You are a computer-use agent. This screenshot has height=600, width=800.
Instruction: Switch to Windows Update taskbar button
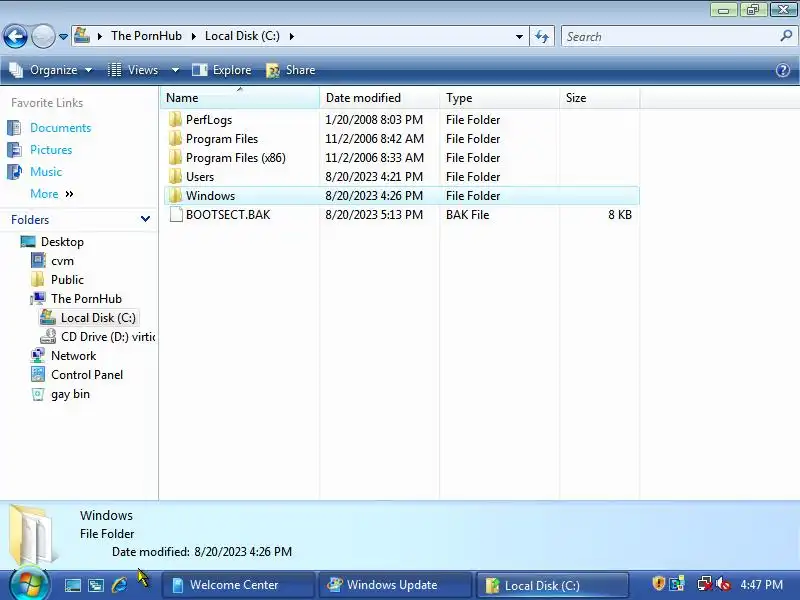coord(395,585)
